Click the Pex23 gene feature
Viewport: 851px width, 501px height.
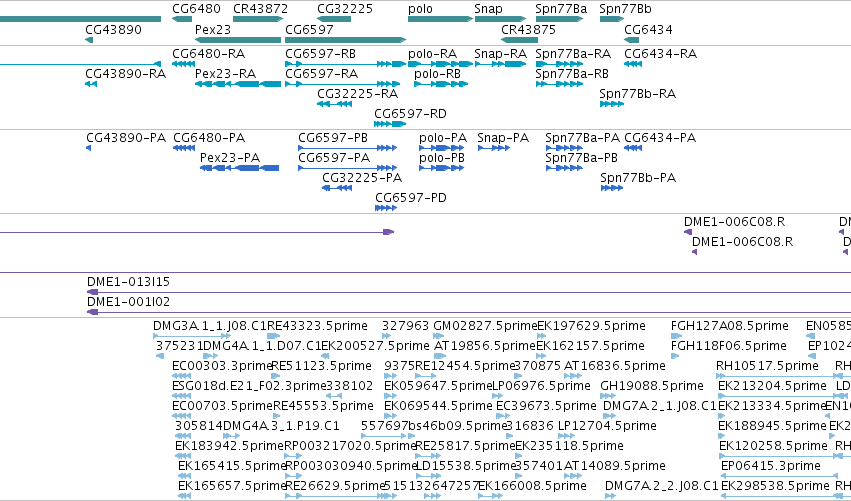tap(238, 40)
